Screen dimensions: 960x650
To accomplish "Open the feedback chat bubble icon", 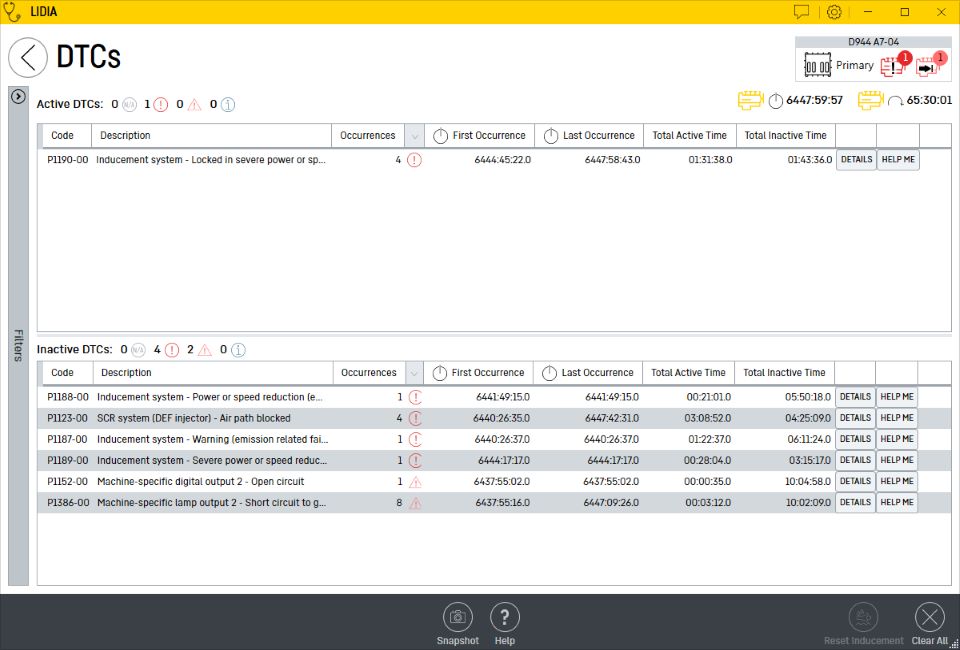I will [801, 12].
